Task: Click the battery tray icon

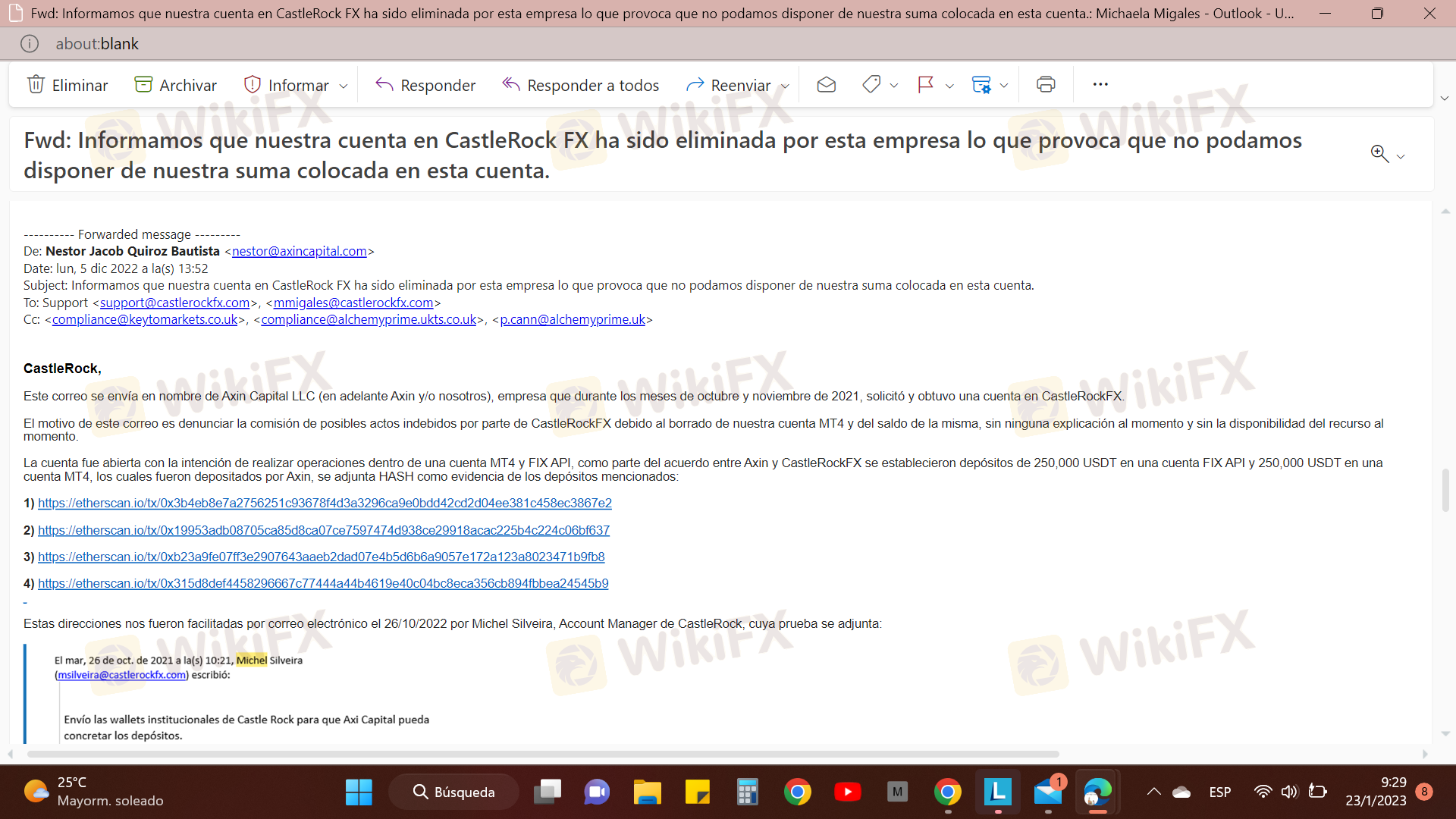Action: [x=1318, y=792]
